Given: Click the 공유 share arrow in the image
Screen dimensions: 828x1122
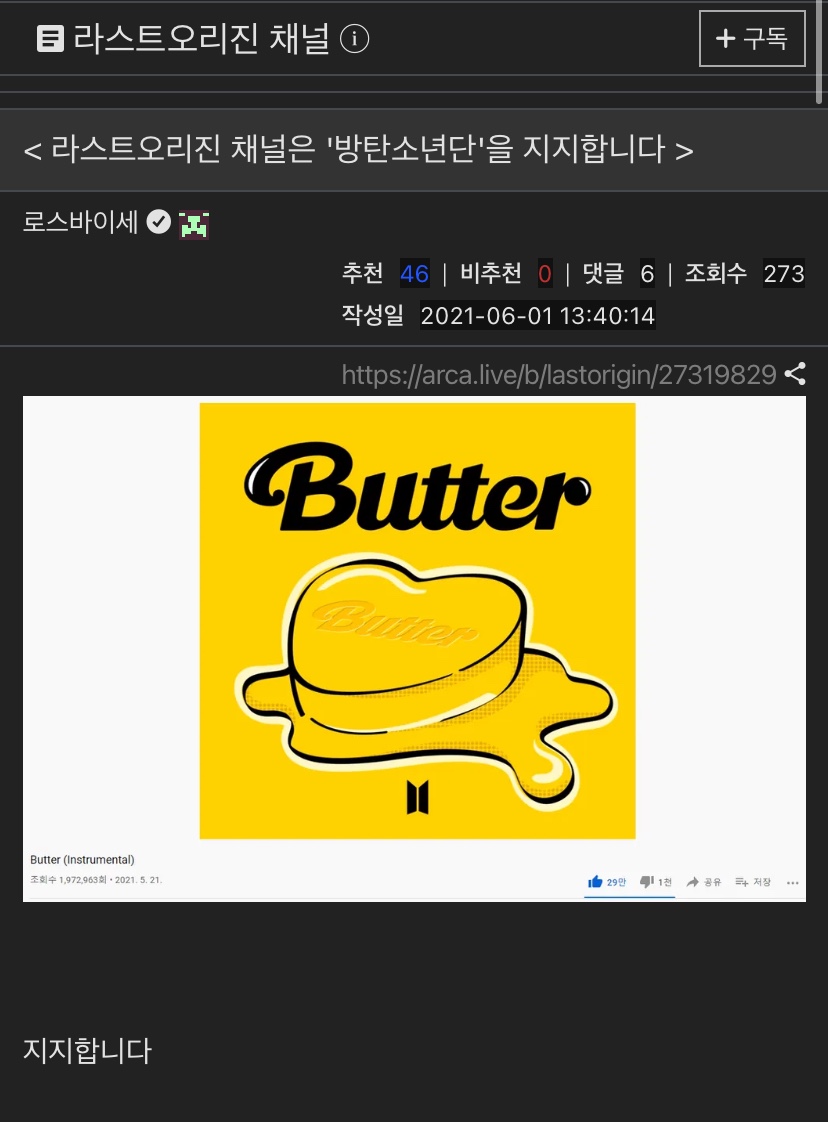Looking at the screenshot, I should tap(692, 882).
